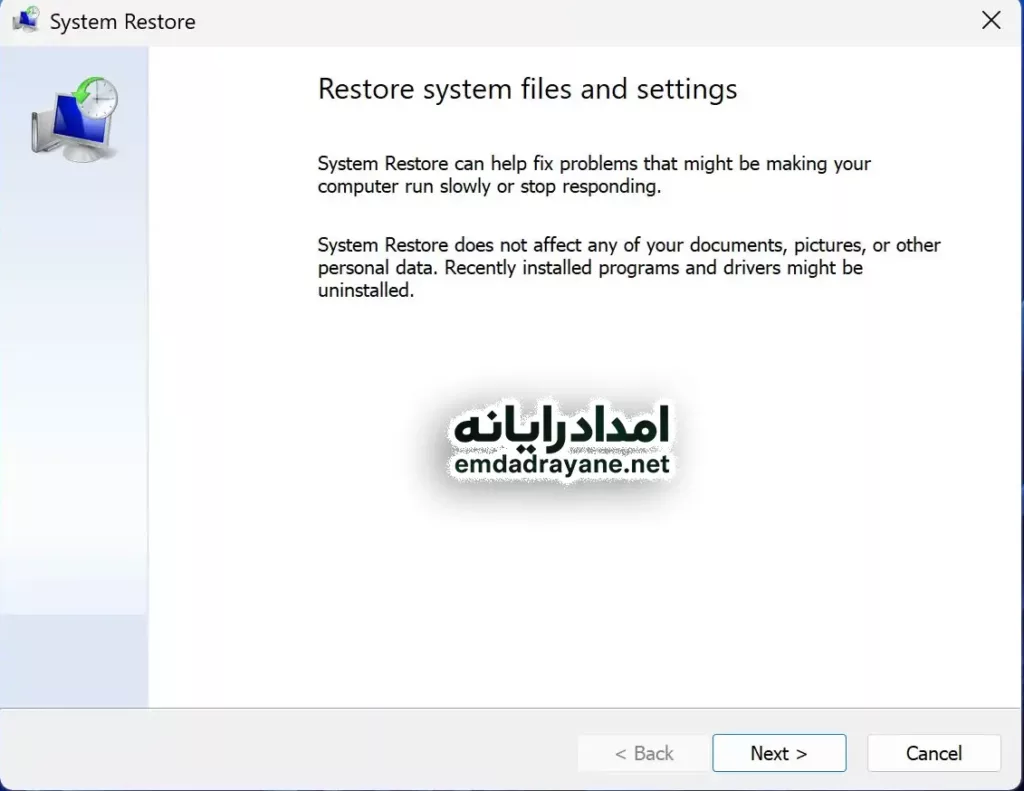Close the System Restore window
The image size is (1024, 791).
pos(990,21)
